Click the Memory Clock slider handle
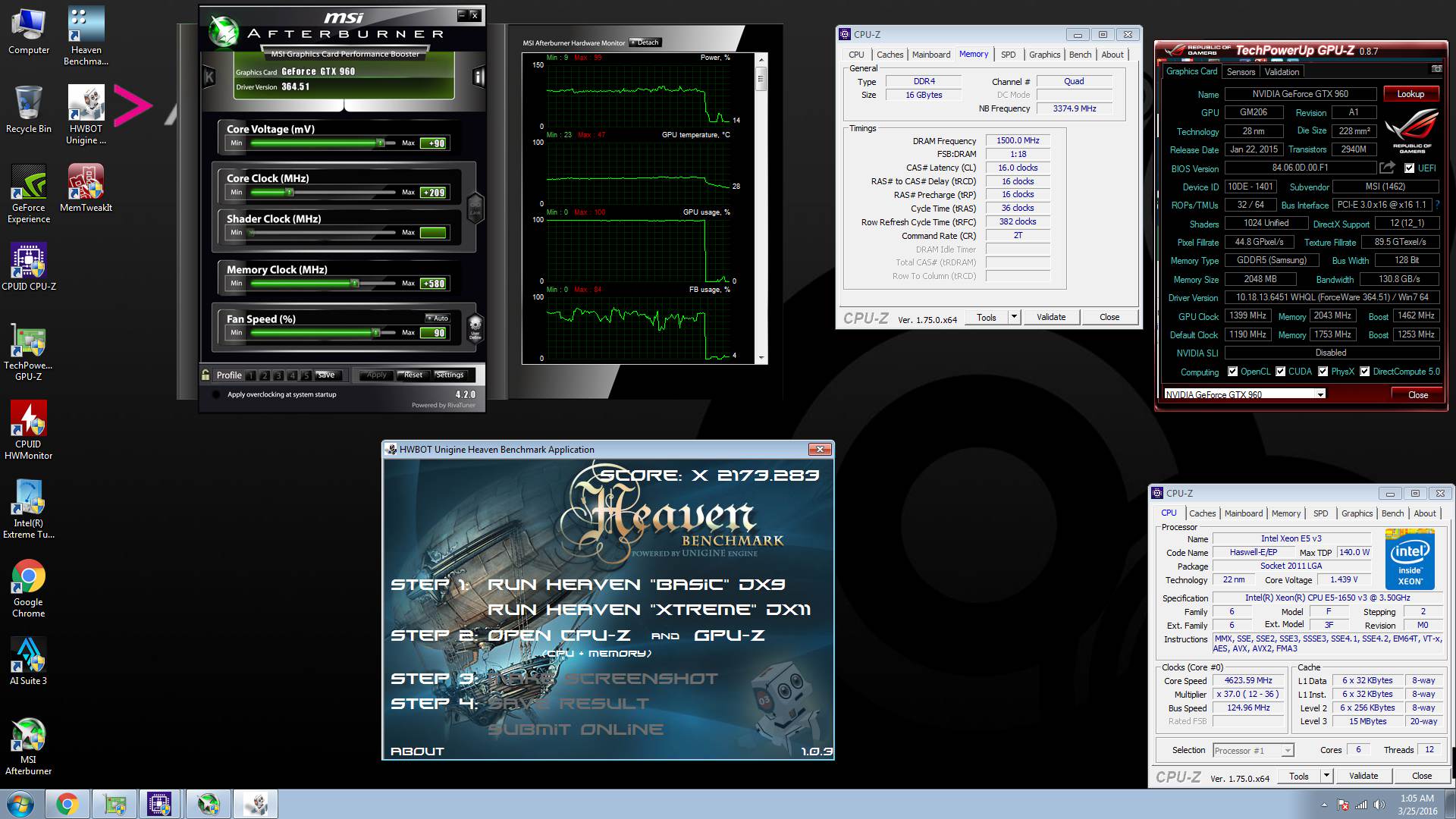Screen dimensions: 1456x819 tap(354, 283)
